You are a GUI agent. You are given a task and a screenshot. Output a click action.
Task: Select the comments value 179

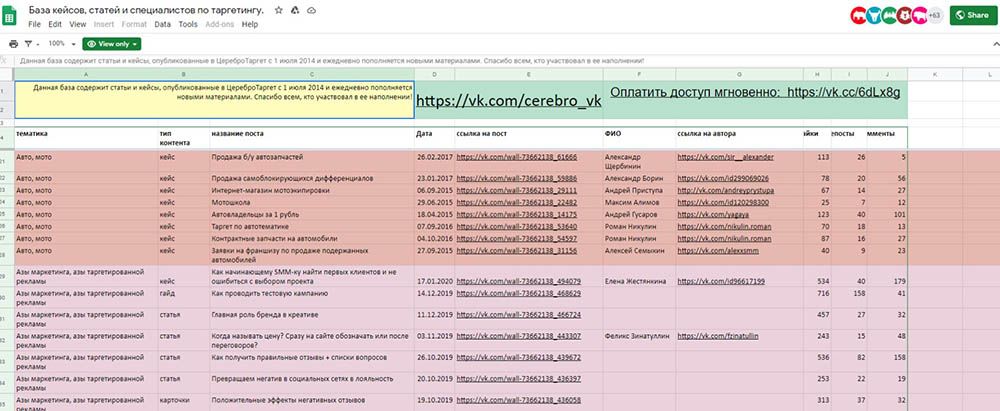pos(887,276)
